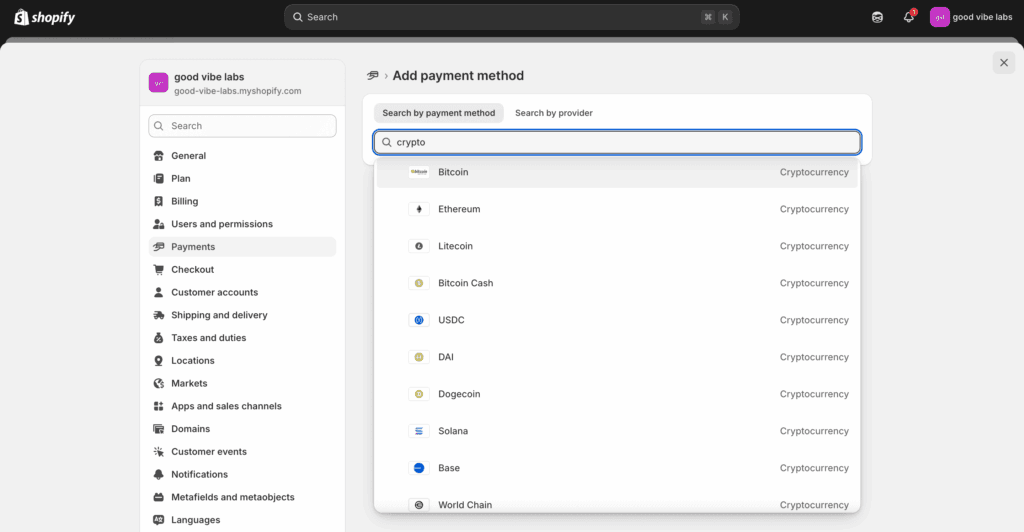Click the Litecoin logo icon
Viewport: 1024px width, 532px height.
(419, 246)
